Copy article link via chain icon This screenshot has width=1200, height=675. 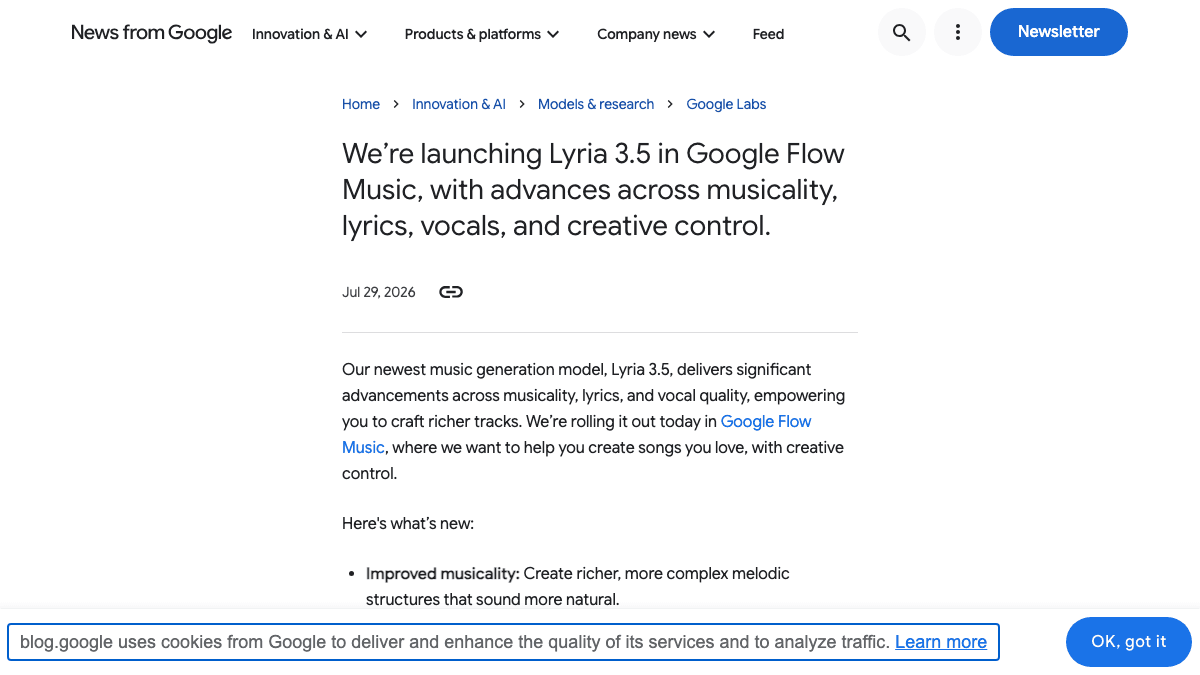[x=451, y=292]
